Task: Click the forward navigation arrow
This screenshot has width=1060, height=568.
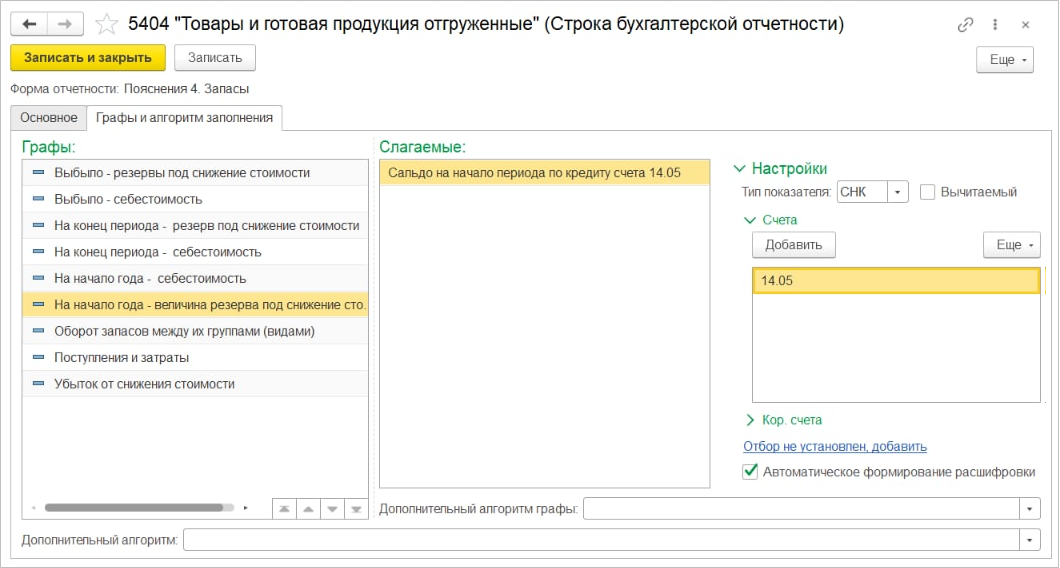Action: coord(65,24)
